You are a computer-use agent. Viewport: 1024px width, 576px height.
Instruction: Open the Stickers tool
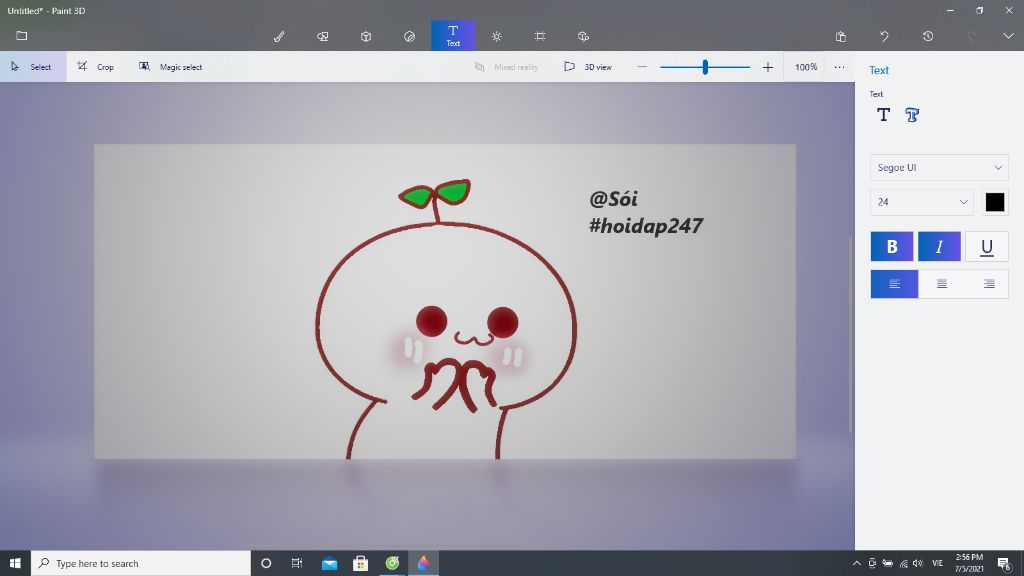click(x=409, y=36)
